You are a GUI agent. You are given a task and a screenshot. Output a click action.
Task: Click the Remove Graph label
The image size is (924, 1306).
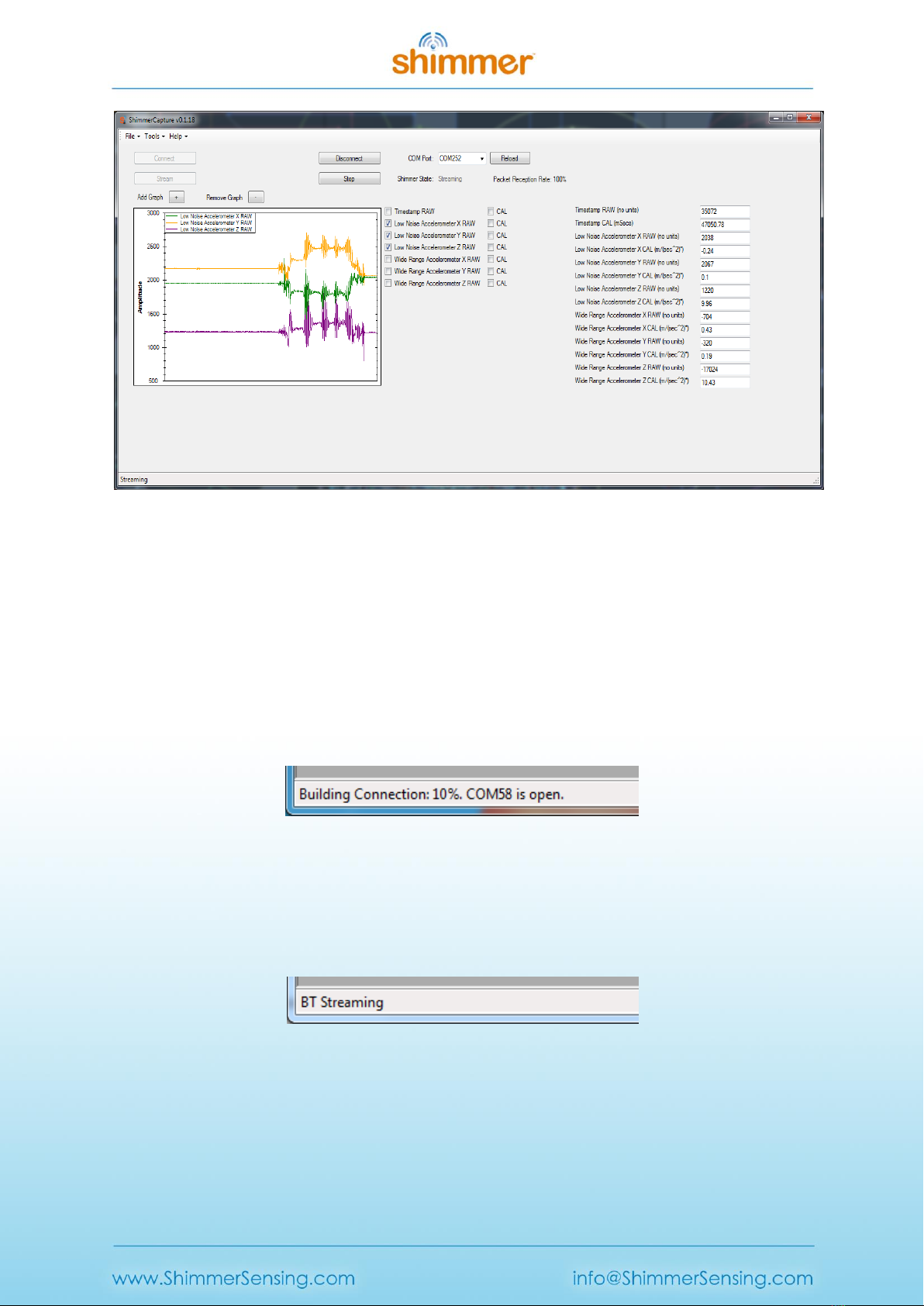tap(225, 198)
